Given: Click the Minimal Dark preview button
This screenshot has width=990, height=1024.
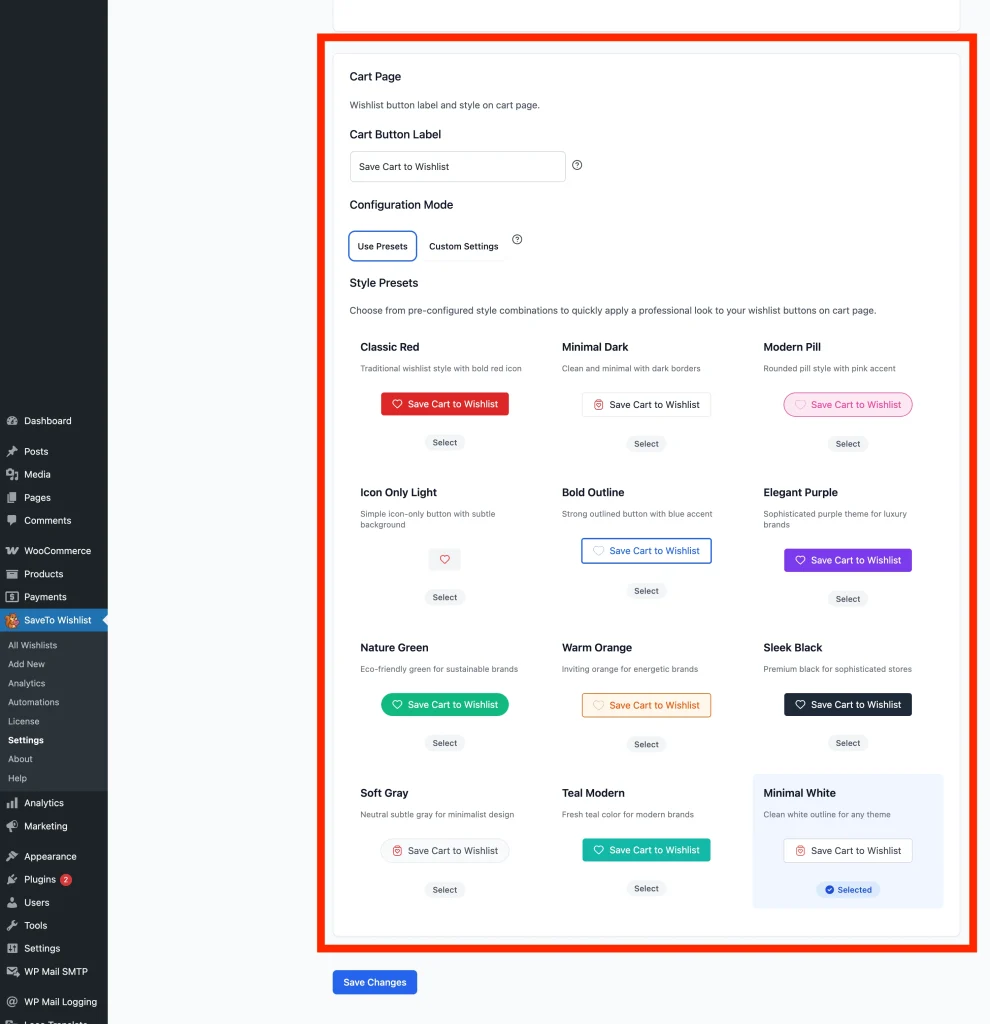Looking at the screenshot, I should coord(647,405).
